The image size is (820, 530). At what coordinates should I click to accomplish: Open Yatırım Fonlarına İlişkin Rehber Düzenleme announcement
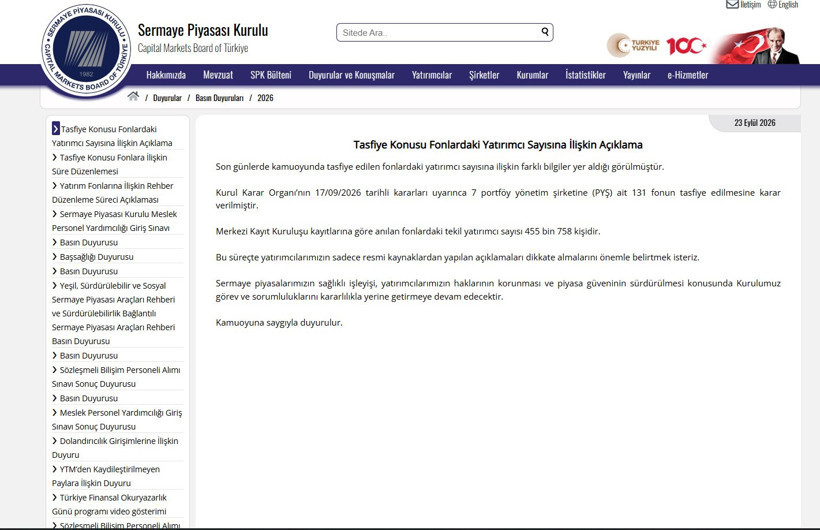pyautogui.click(x=112, y=193)
